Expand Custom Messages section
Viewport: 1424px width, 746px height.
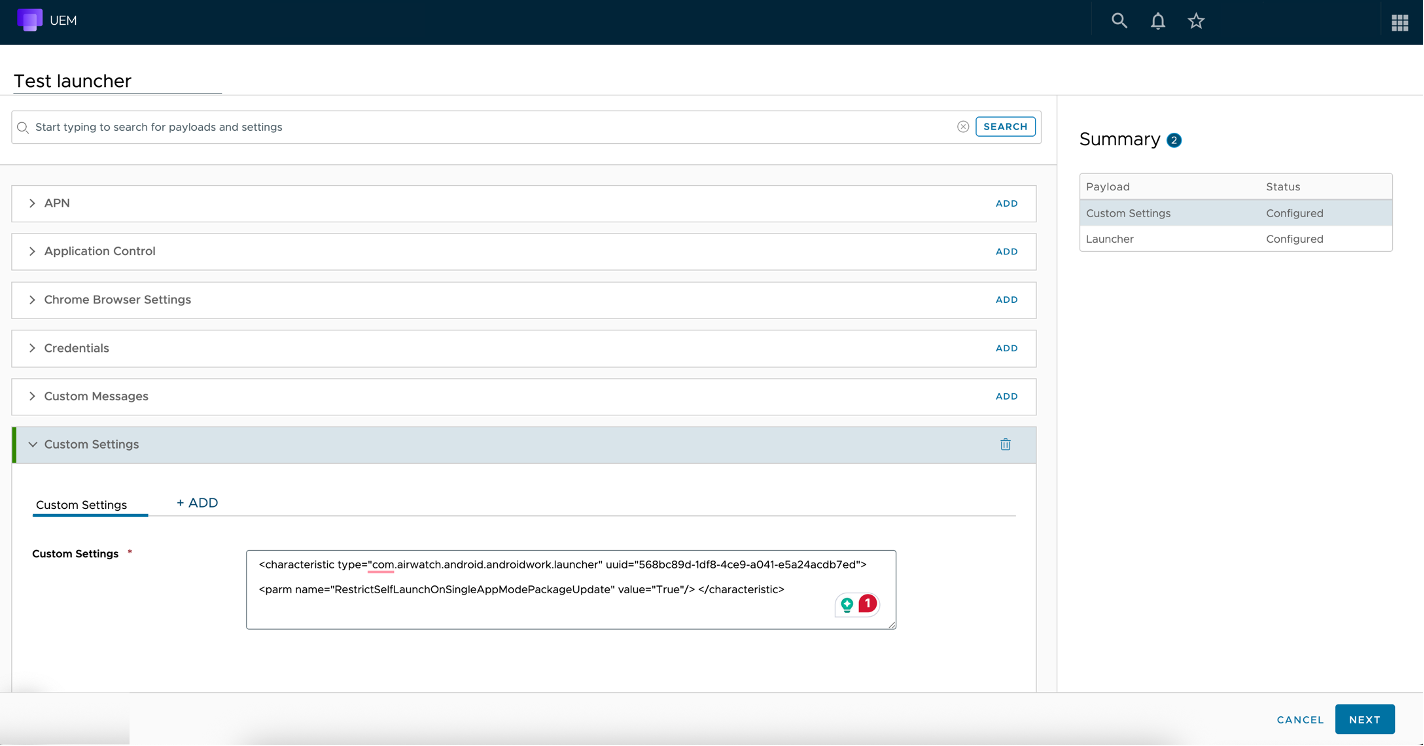click(33, 396)
